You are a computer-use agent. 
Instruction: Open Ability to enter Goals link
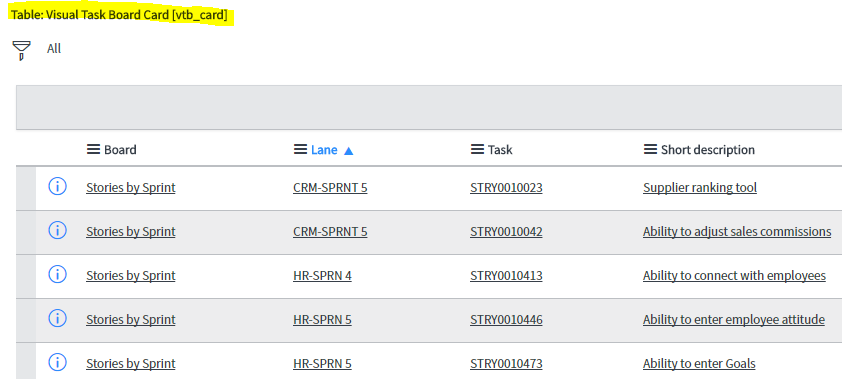tap(699, 364)
